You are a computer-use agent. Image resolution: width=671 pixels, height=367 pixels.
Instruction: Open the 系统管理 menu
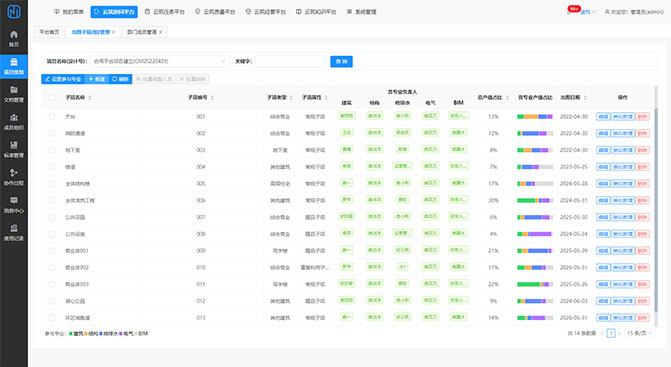361,12
